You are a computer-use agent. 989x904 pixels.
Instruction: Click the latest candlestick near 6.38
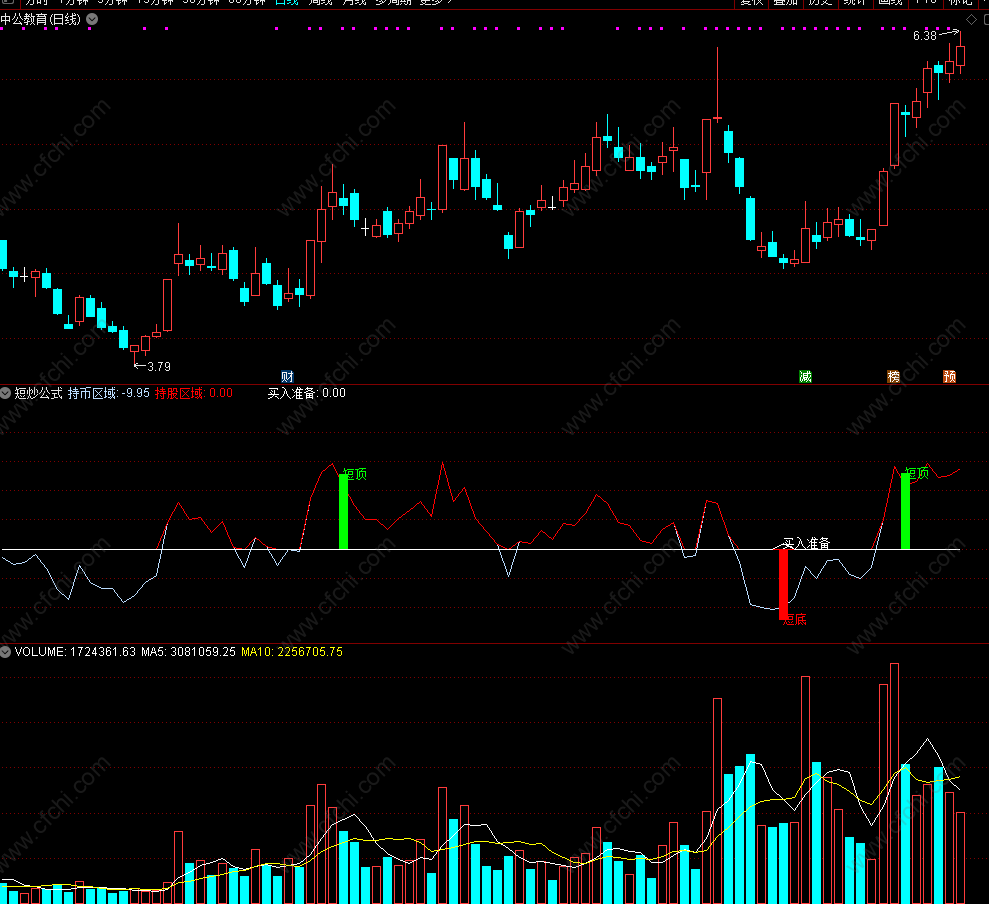pyautogui.click(x=960, y=56)
